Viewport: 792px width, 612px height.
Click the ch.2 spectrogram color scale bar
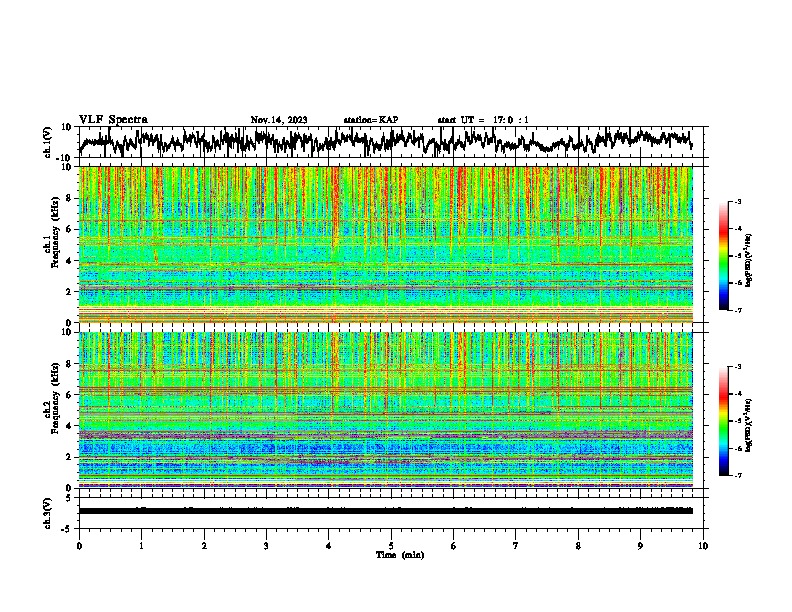coord(723,421)
